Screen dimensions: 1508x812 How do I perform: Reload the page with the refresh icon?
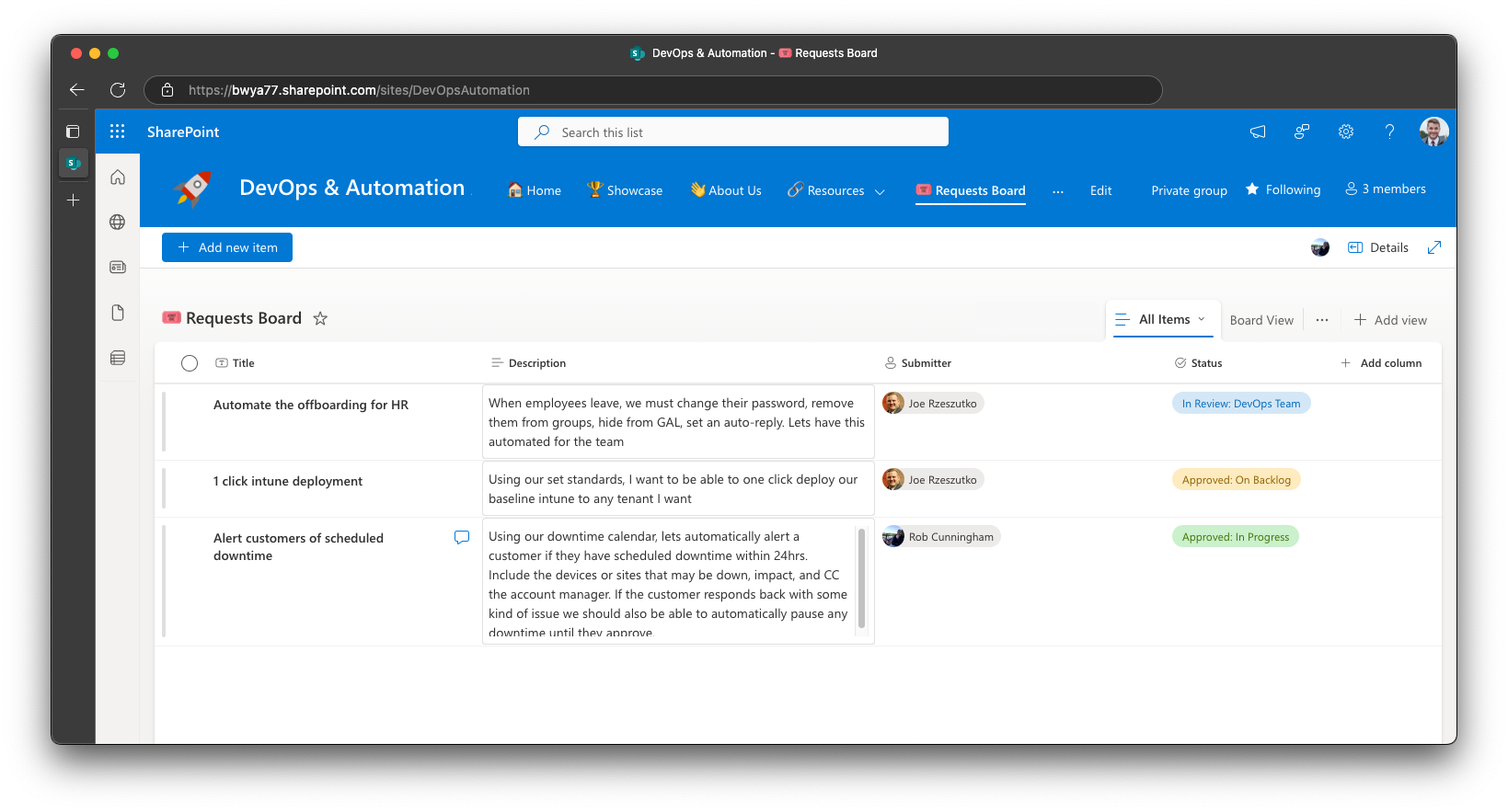click(118, 90)
